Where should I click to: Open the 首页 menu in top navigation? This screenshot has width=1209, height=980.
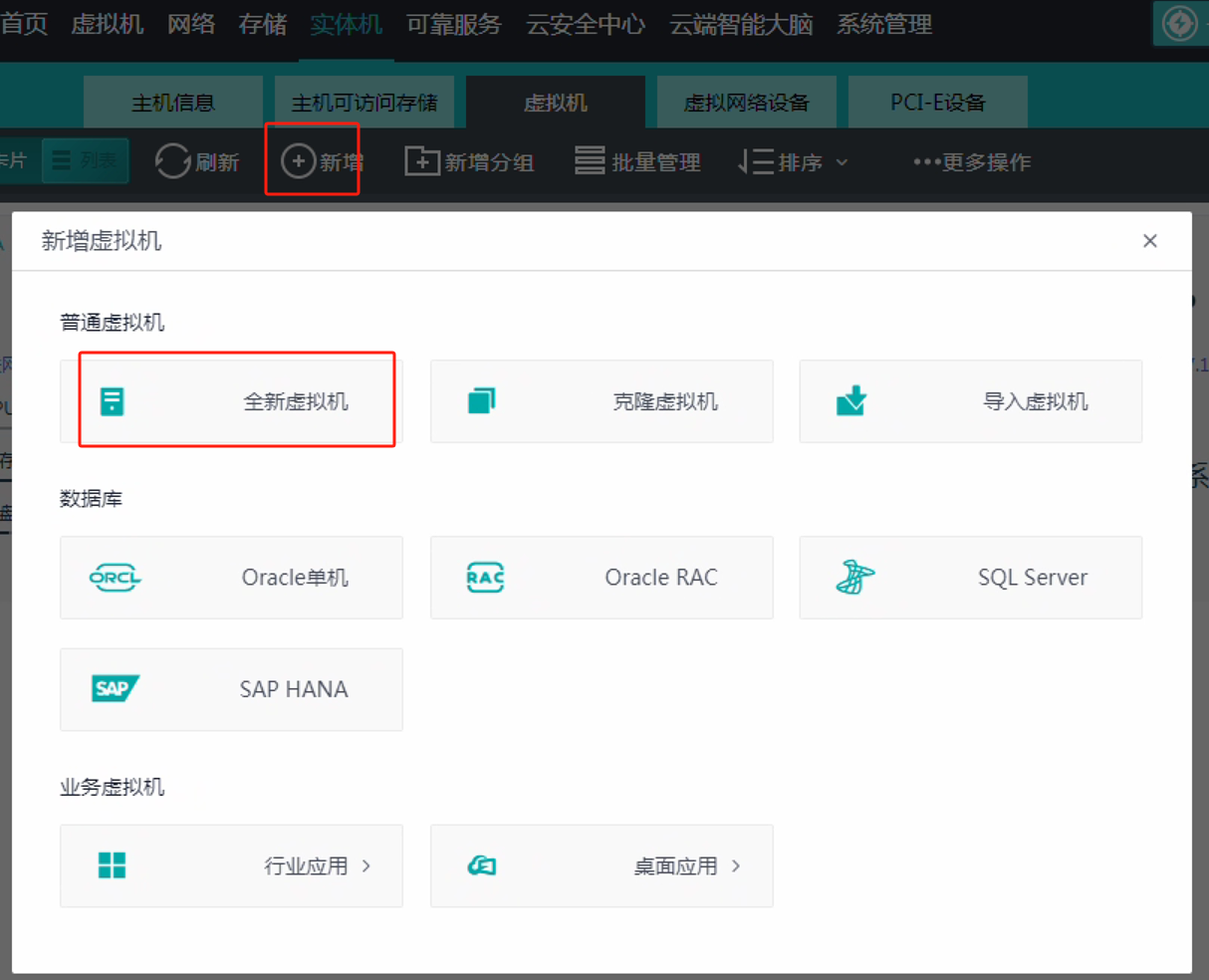23,24
